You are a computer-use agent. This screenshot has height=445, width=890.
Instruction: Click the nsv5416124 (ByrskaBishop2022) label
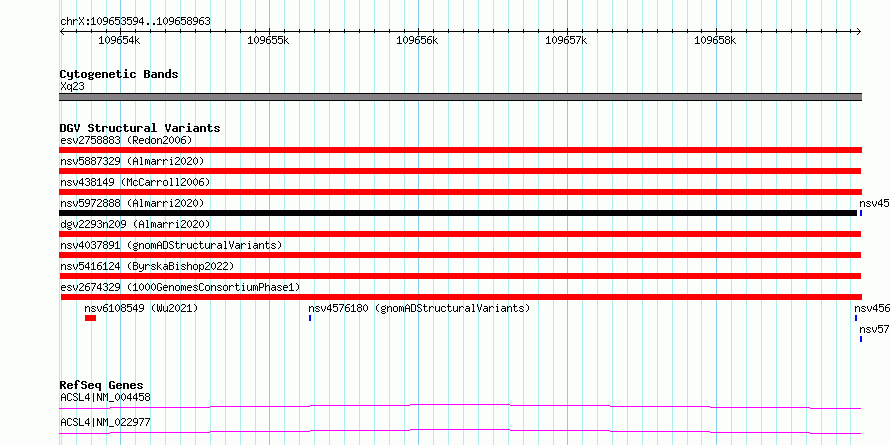pyautogui.click(x=147, y=266)
